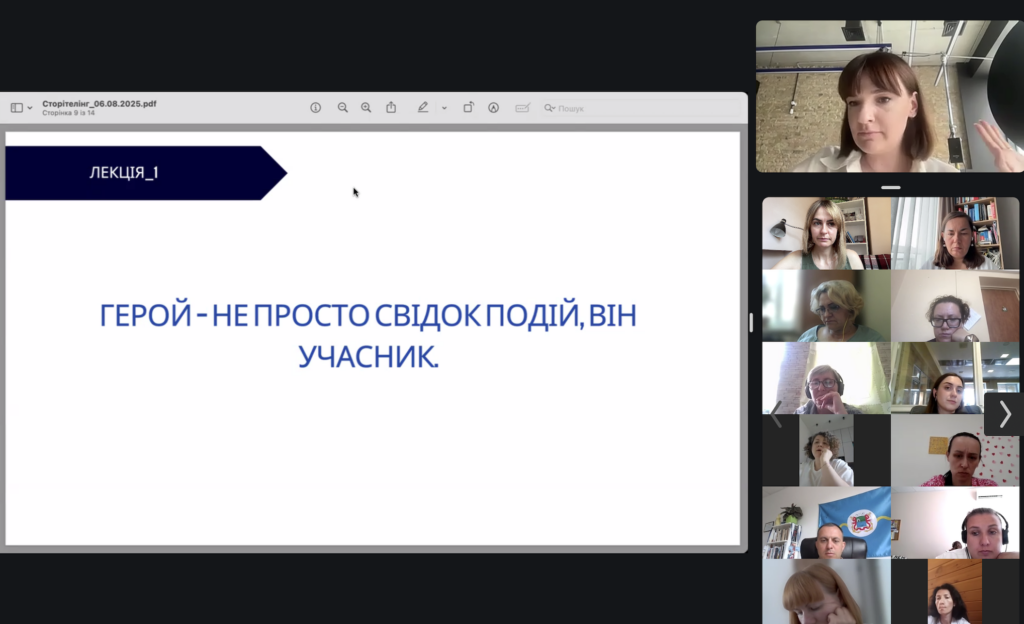Select the video tile with the blue flag
Viewport: 1024px width, 624px height.
coord(826,522)
